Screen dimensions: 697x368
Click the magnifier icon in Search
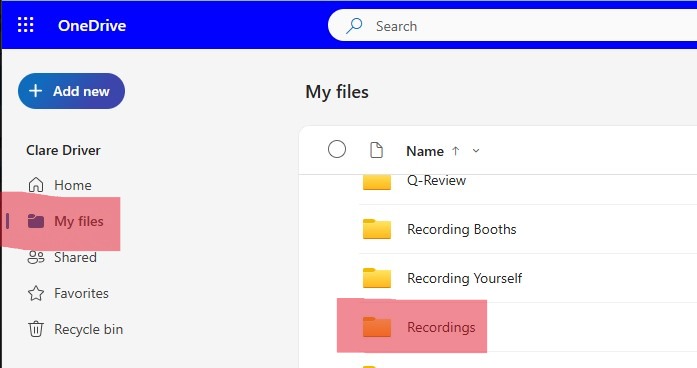354,26
